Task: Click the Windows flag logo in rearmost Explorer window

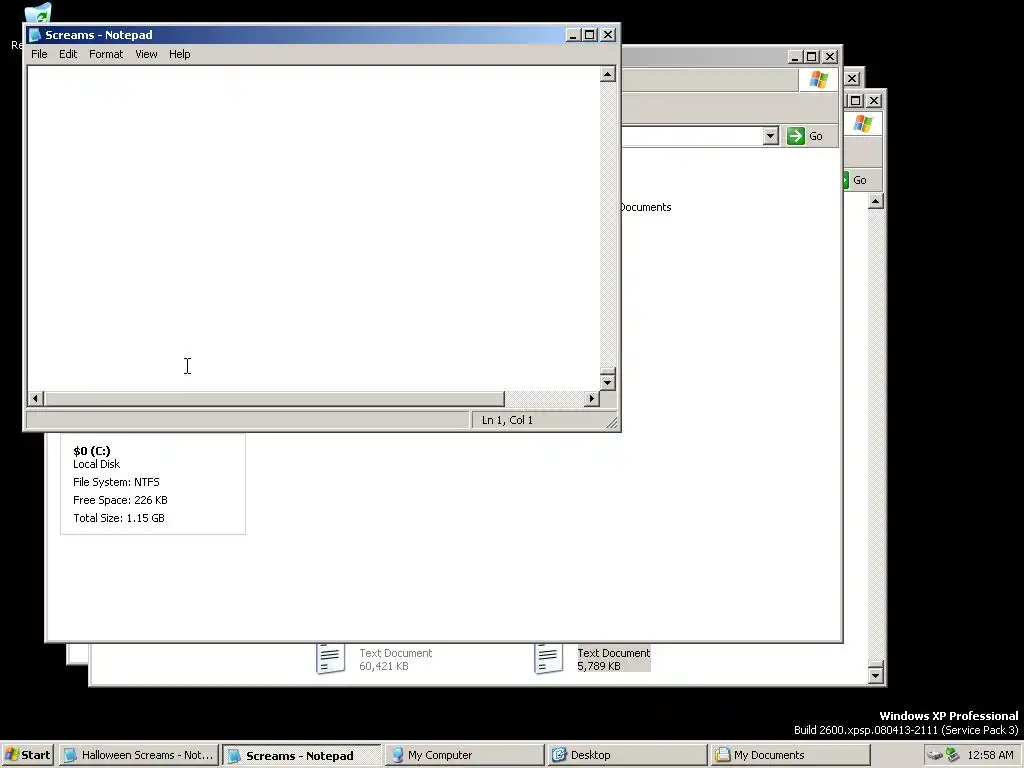Action: pos(863,123)
